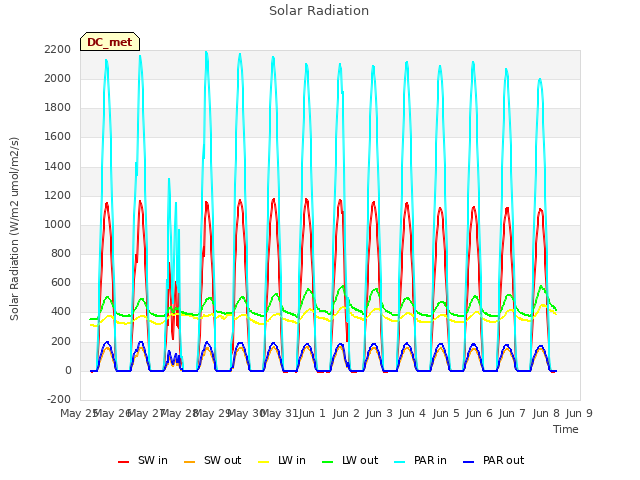Click the 1800 y-axis tick label
Viewport: 640px width, 480px height.
point(58,108)
